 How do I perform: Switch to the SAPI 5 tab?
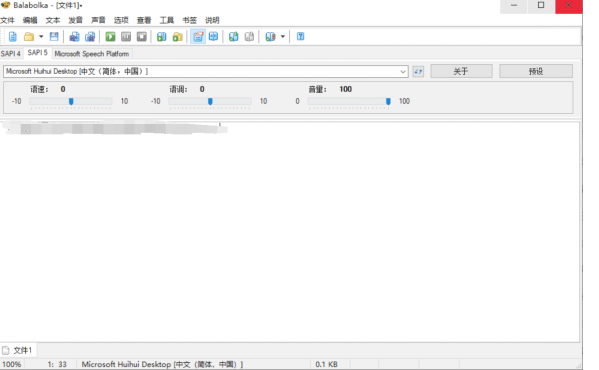pos(37,53)
